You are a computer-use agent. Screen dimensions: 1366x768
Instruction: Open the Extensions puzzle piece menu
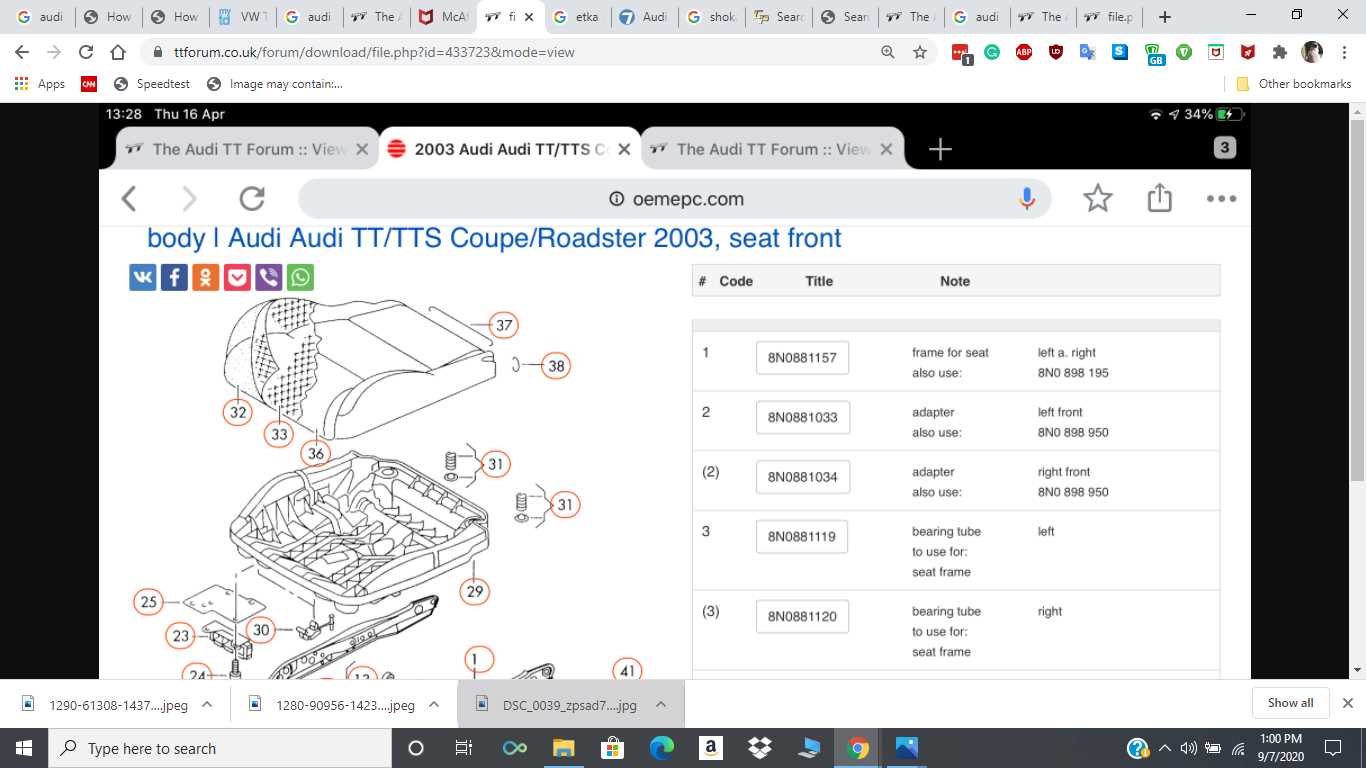point(1279,52)
